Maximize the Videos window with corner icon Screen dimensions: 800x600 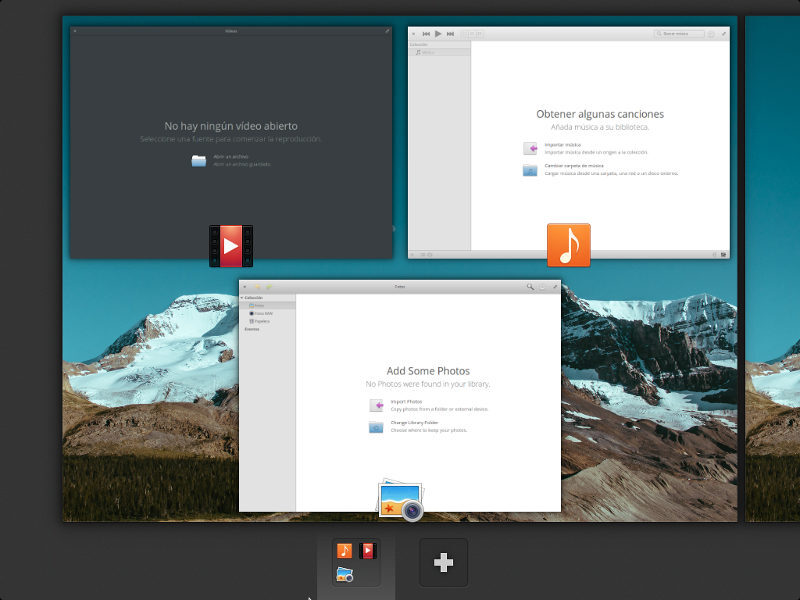(x=387, y=31)
